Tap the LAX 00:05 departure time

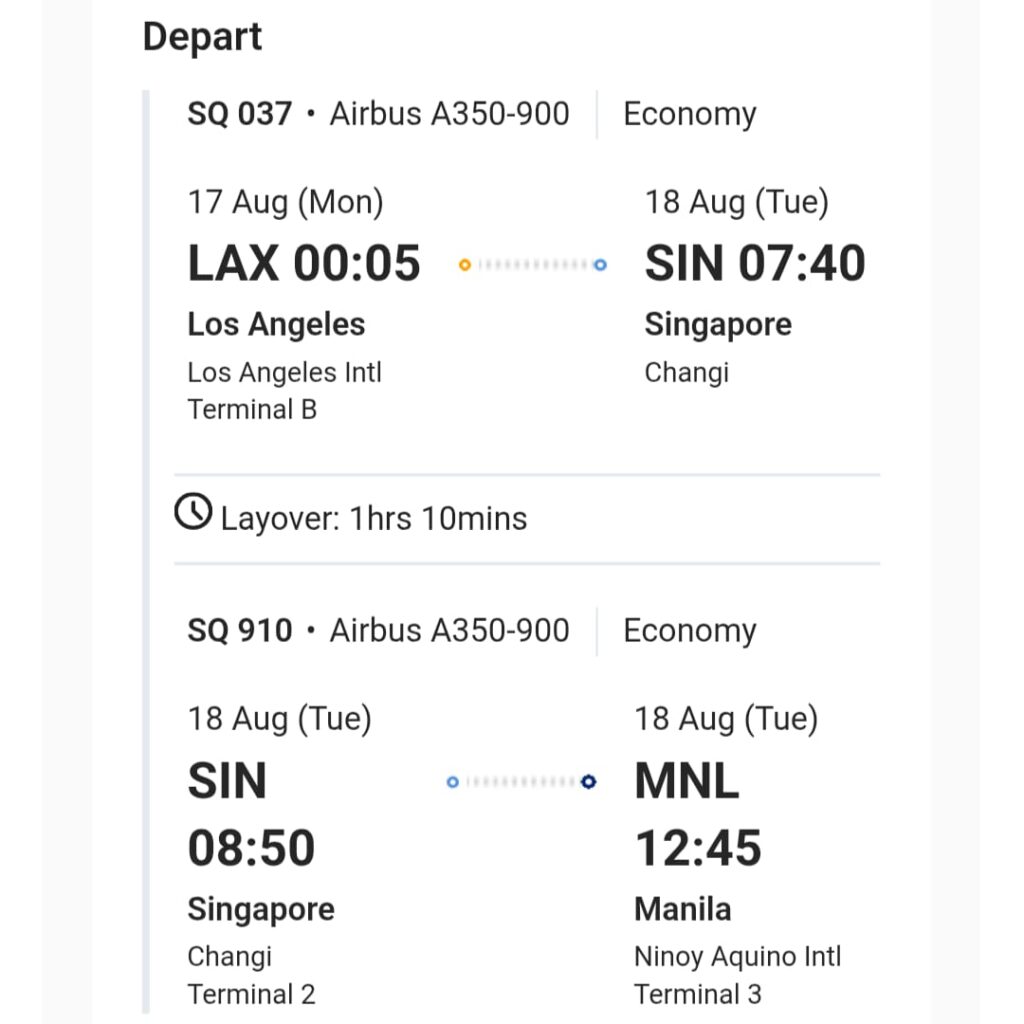tap(304, 264)
